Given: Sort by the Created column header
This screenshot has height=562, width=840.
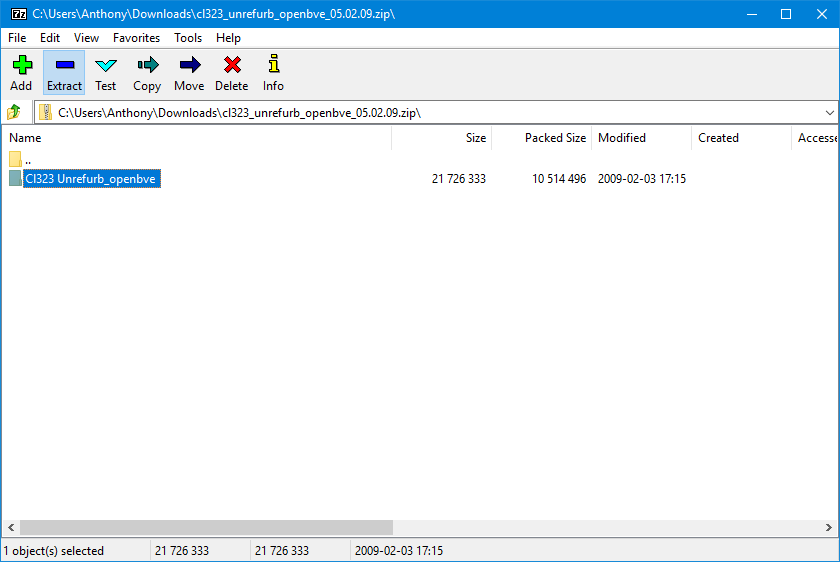Looking at the screenshot, I should [x=741, y=138].
